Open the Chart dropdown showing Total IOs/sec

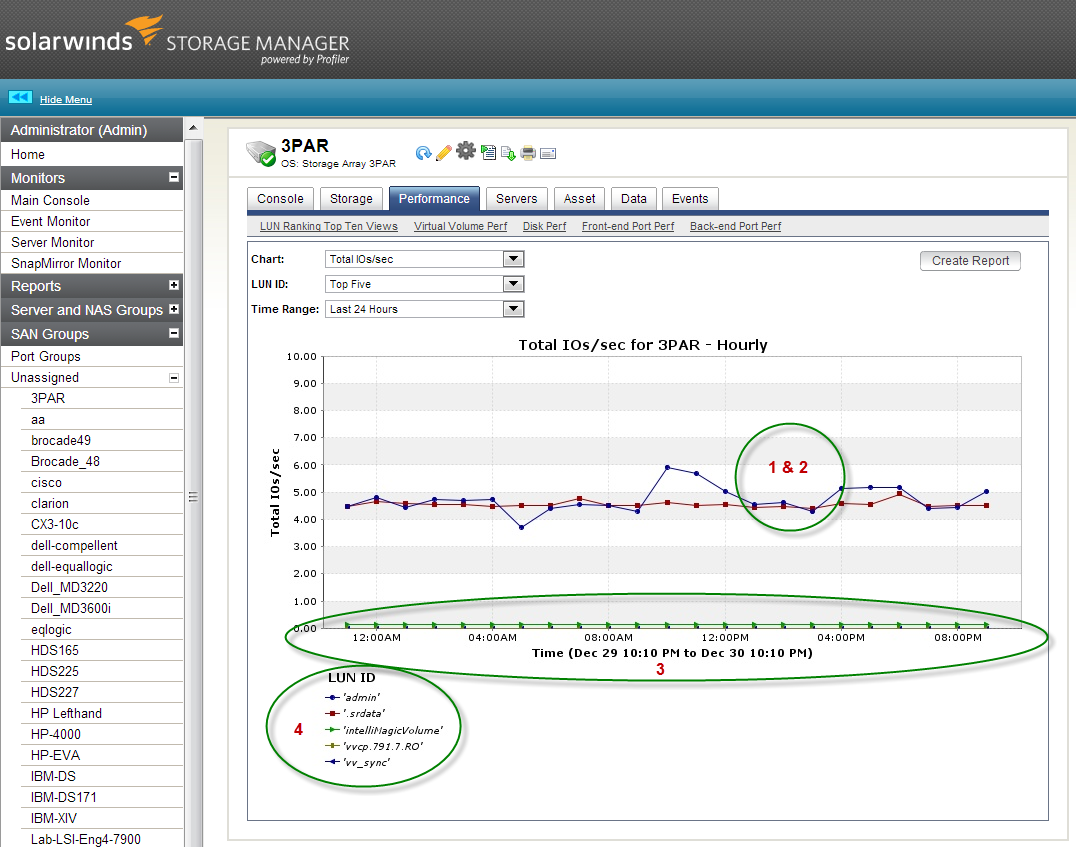click(x=424, y=259)
